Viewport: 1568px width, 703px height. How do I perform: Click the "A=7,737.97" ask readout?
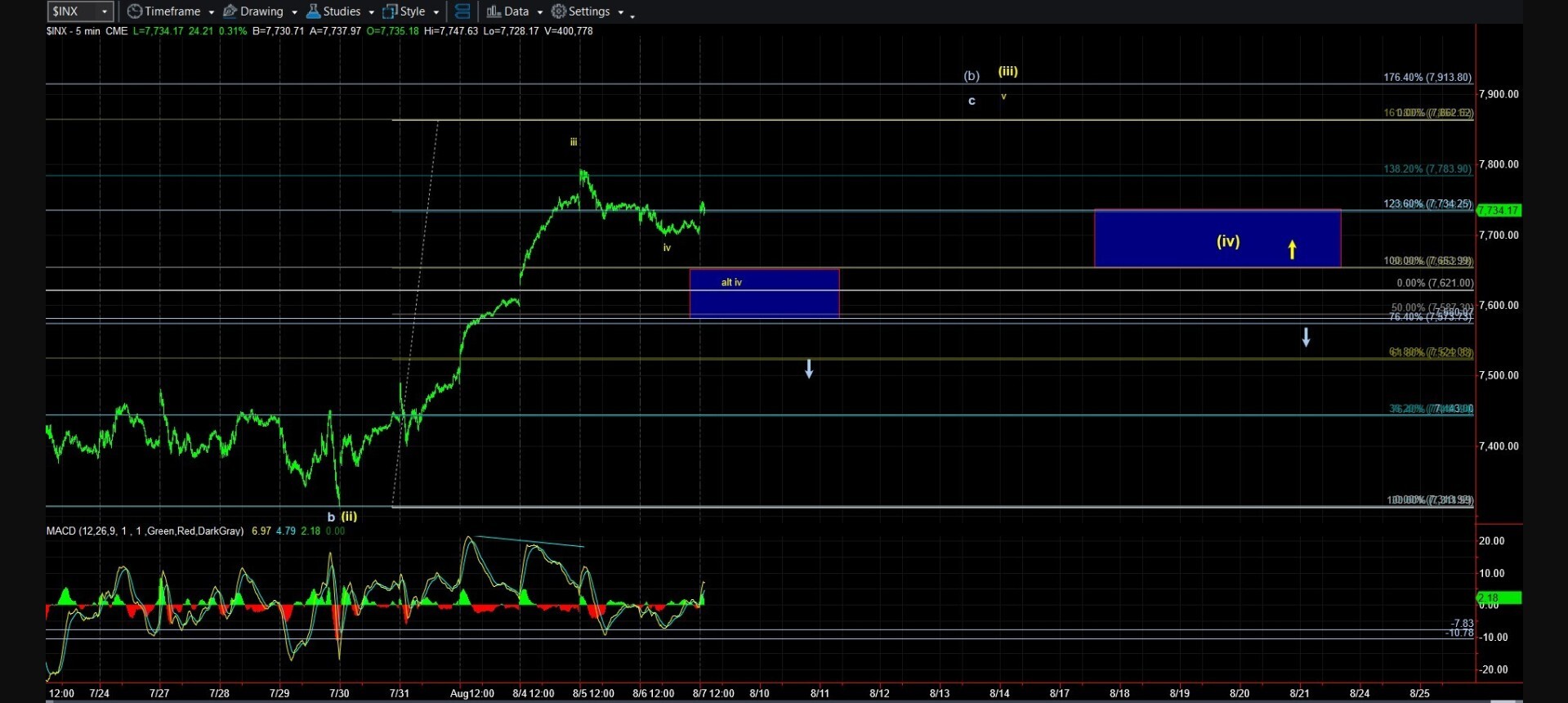[335, 31]
